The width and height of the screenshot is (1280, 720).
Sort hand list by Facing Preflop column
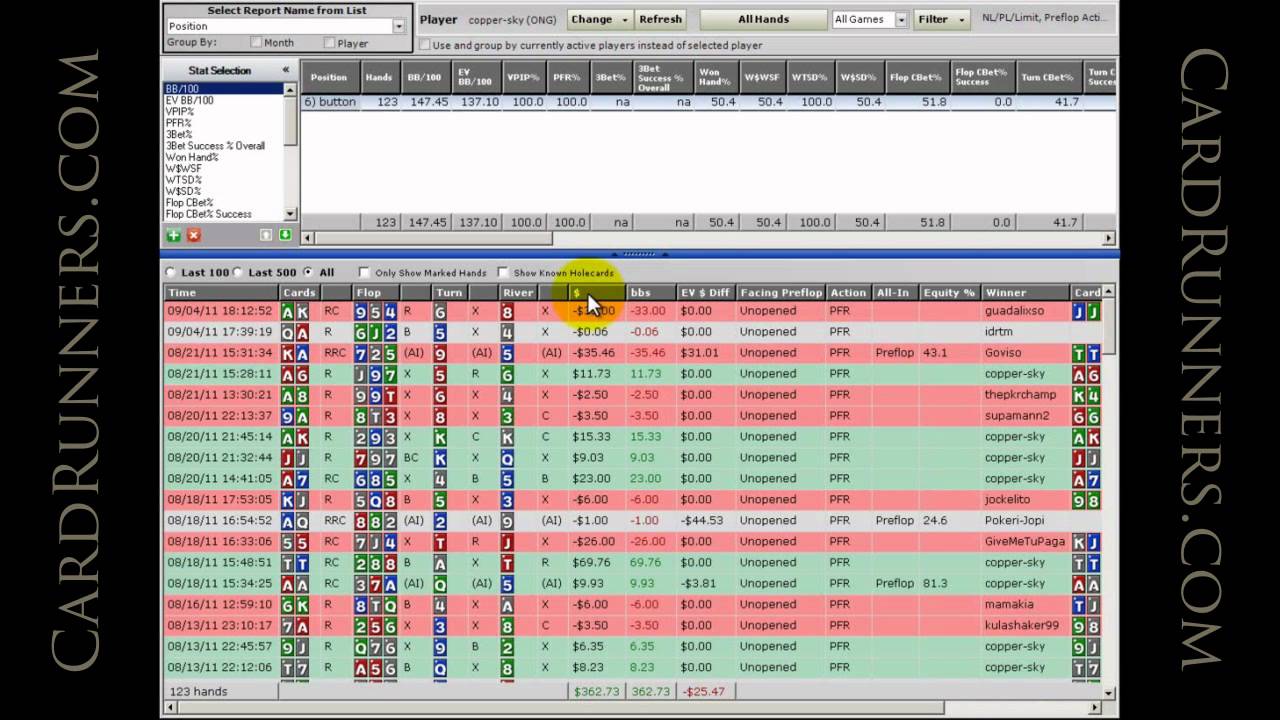click(x=780, y=293)
